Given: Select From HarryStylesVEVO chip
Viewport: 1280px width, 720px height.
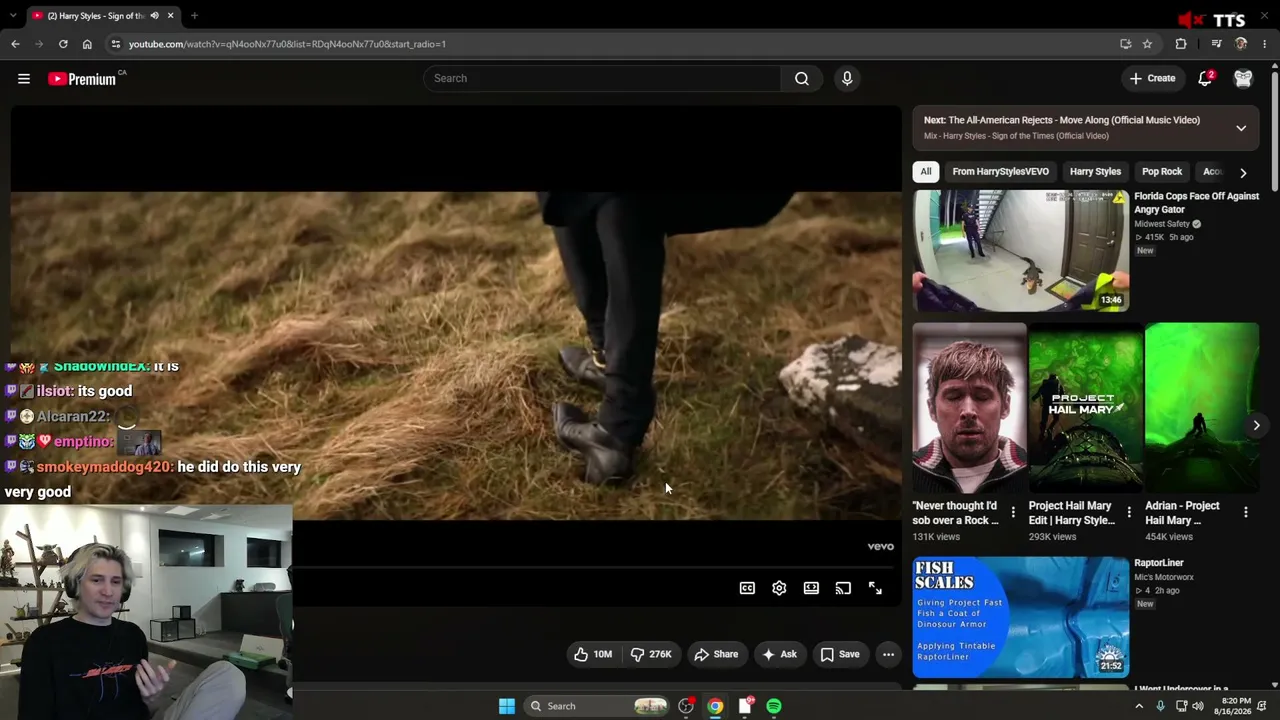Looking at the screenshot, I should (x=1000, y=172).
